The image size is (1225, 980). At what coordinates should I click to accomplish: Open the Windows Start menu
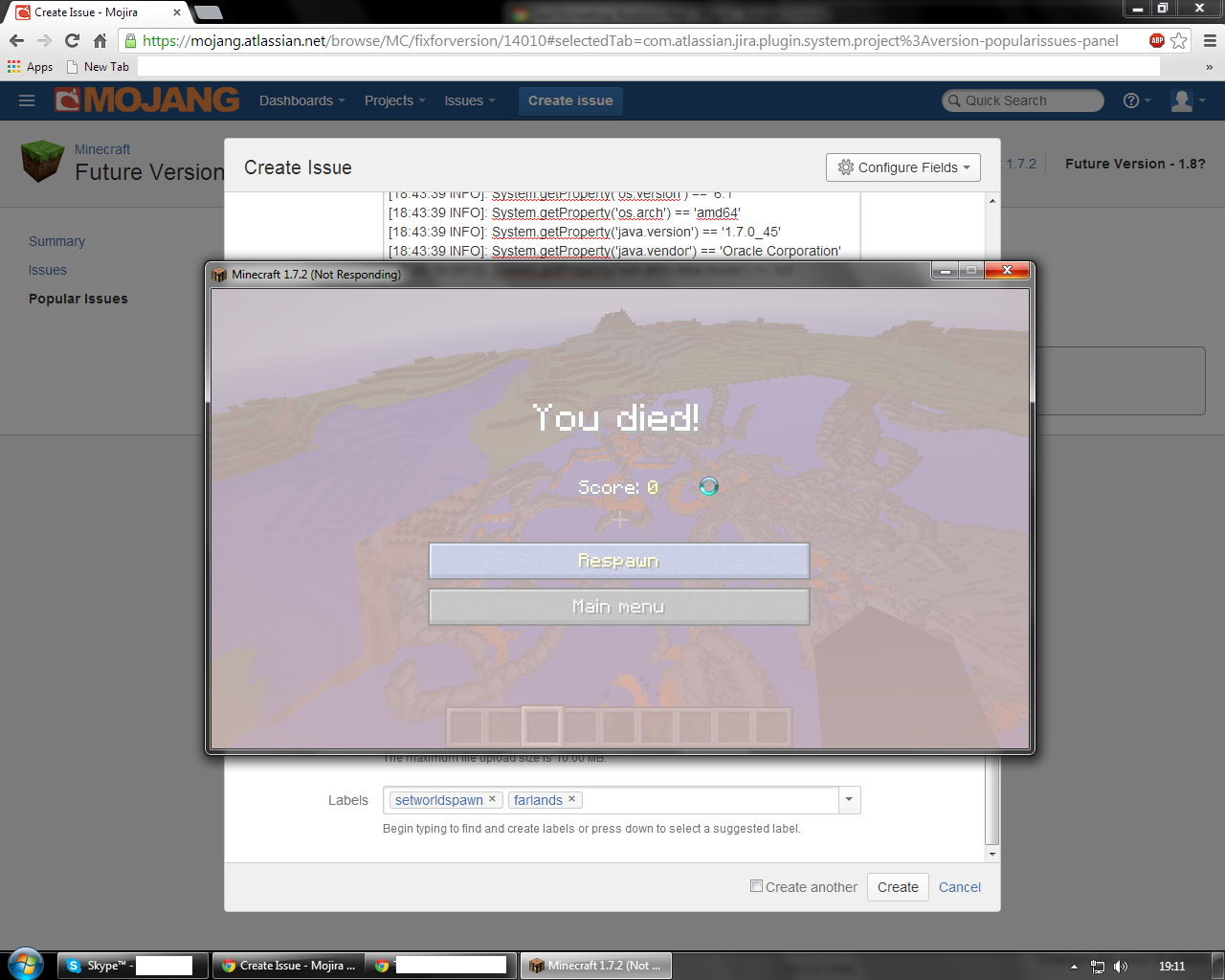click(x=26, y=964)
